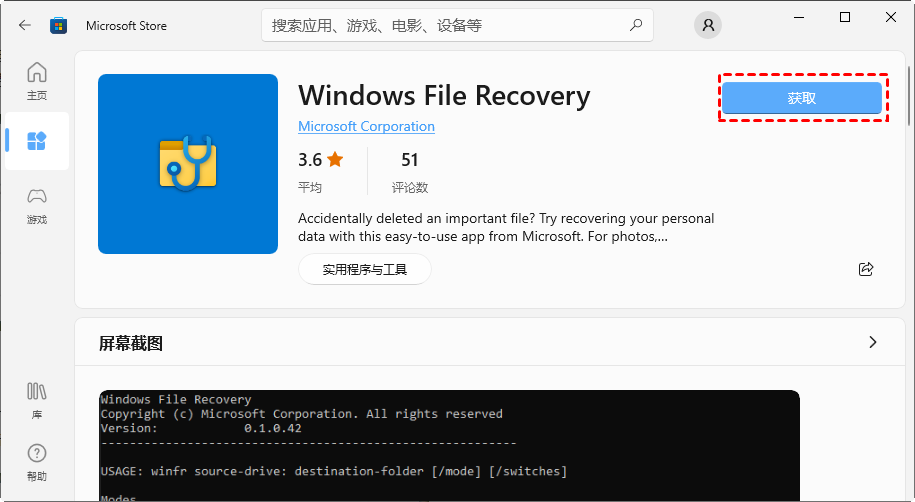Open the Microsoft Corporation publisher link
Viewport: 915px width, 502px height.
click(x=366, y=126)
